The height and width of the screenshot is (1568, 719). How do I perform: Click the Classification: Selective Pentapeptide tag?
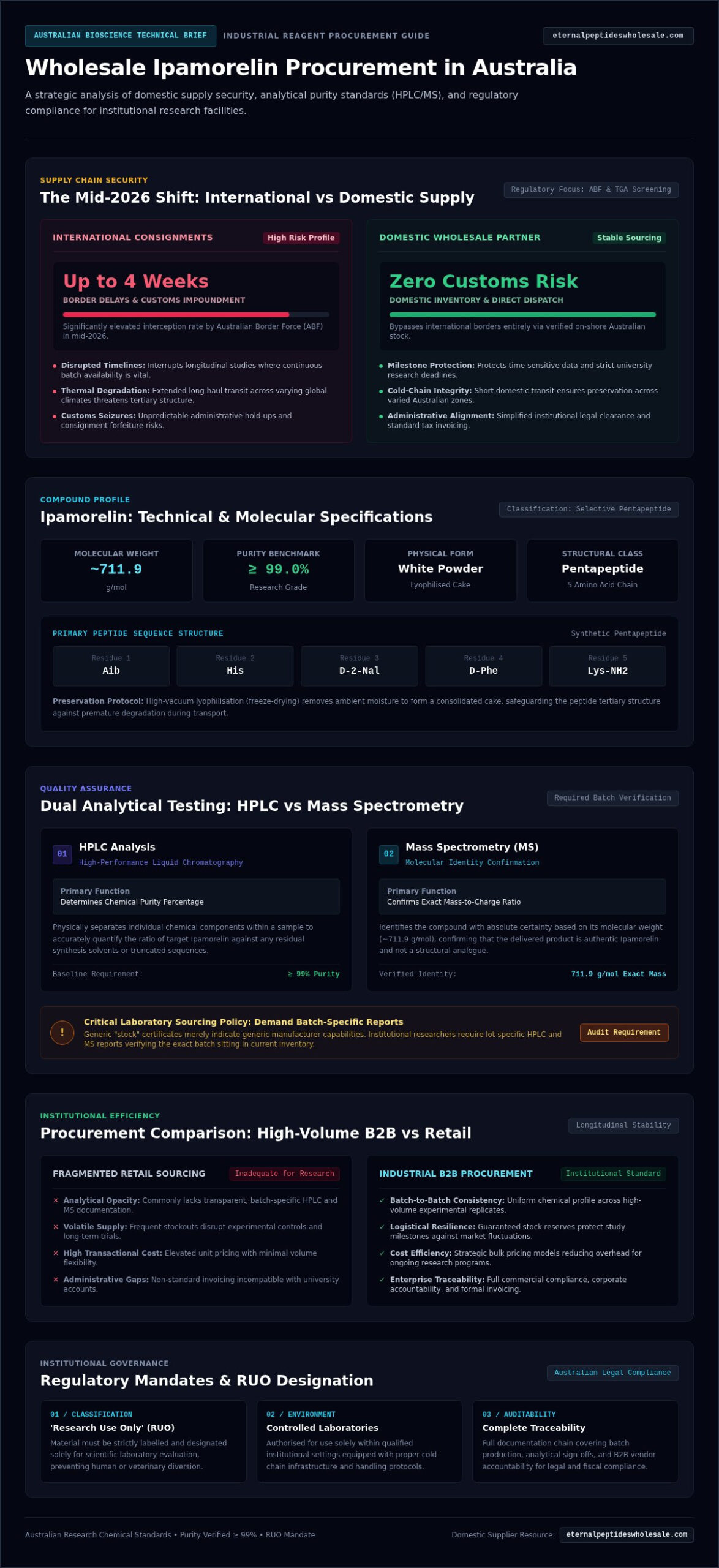click(x=589, y=510)
